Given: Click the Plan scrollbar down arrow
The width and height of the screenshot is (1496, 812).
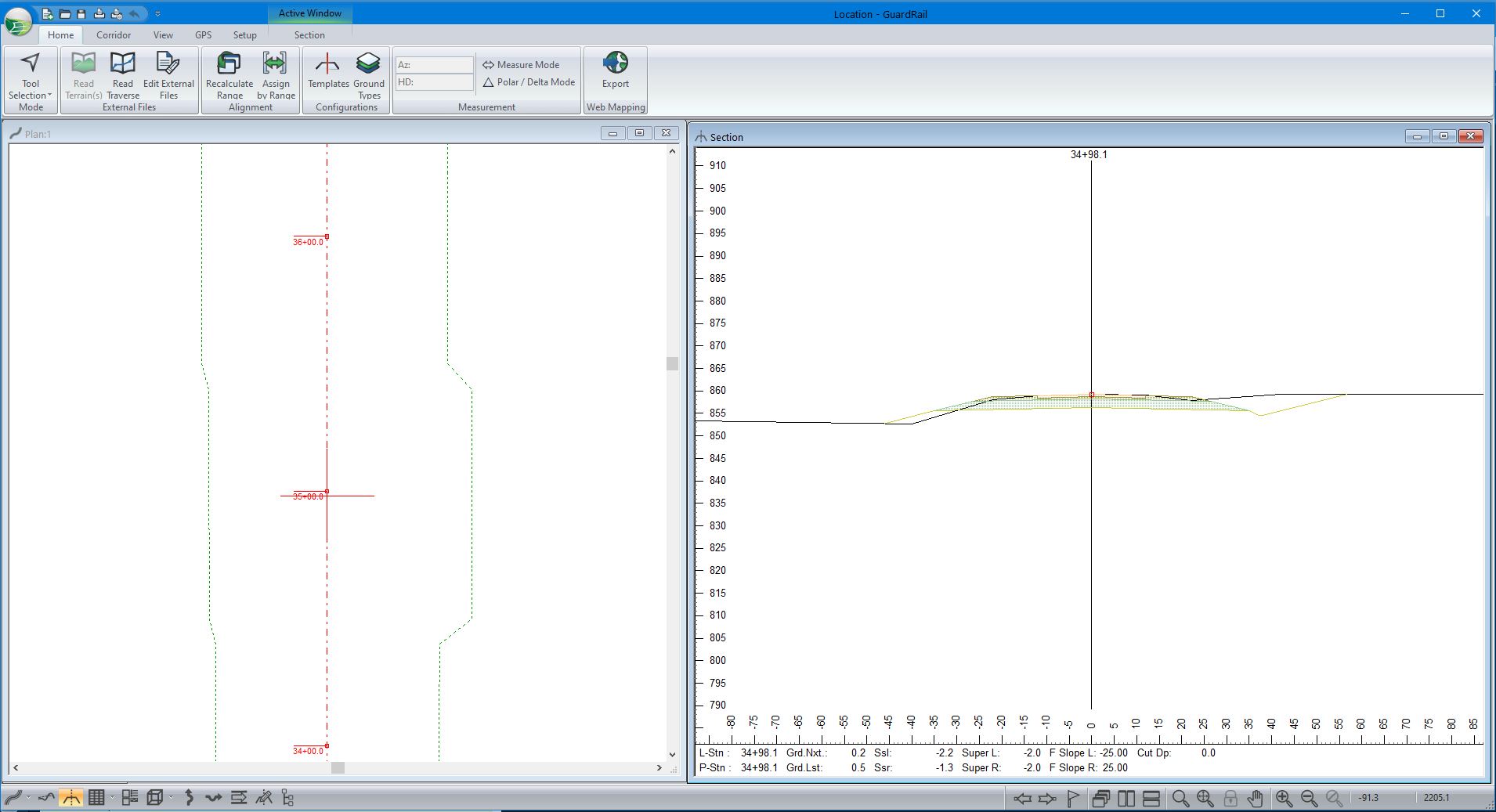Looking at the screenshot, I should coord(672,755).
